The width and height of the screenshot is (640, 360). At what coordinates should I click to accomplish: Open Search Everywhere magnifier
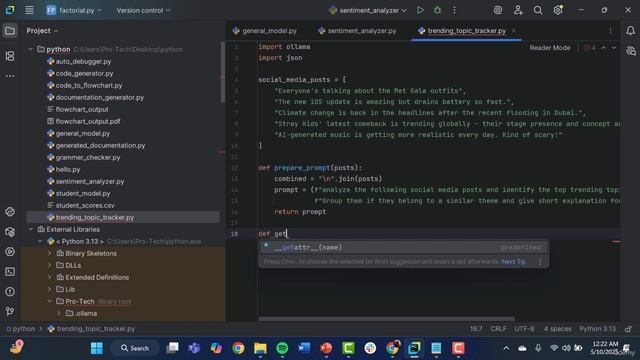point(538,10)
